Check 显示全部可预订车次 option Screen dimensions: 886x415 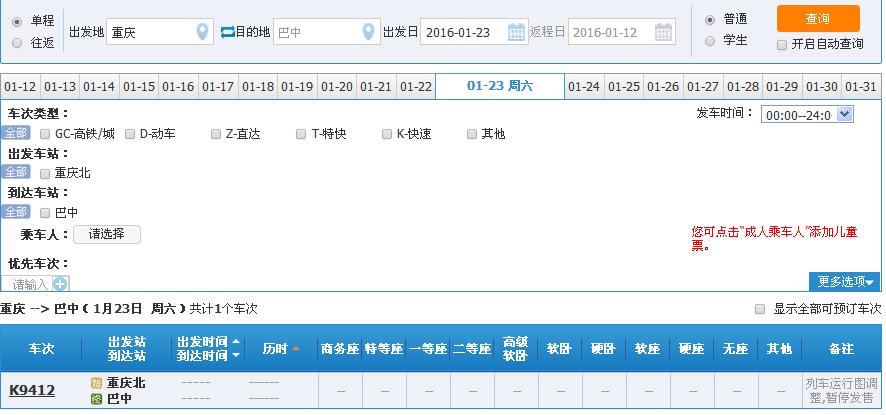pos(761,309)
